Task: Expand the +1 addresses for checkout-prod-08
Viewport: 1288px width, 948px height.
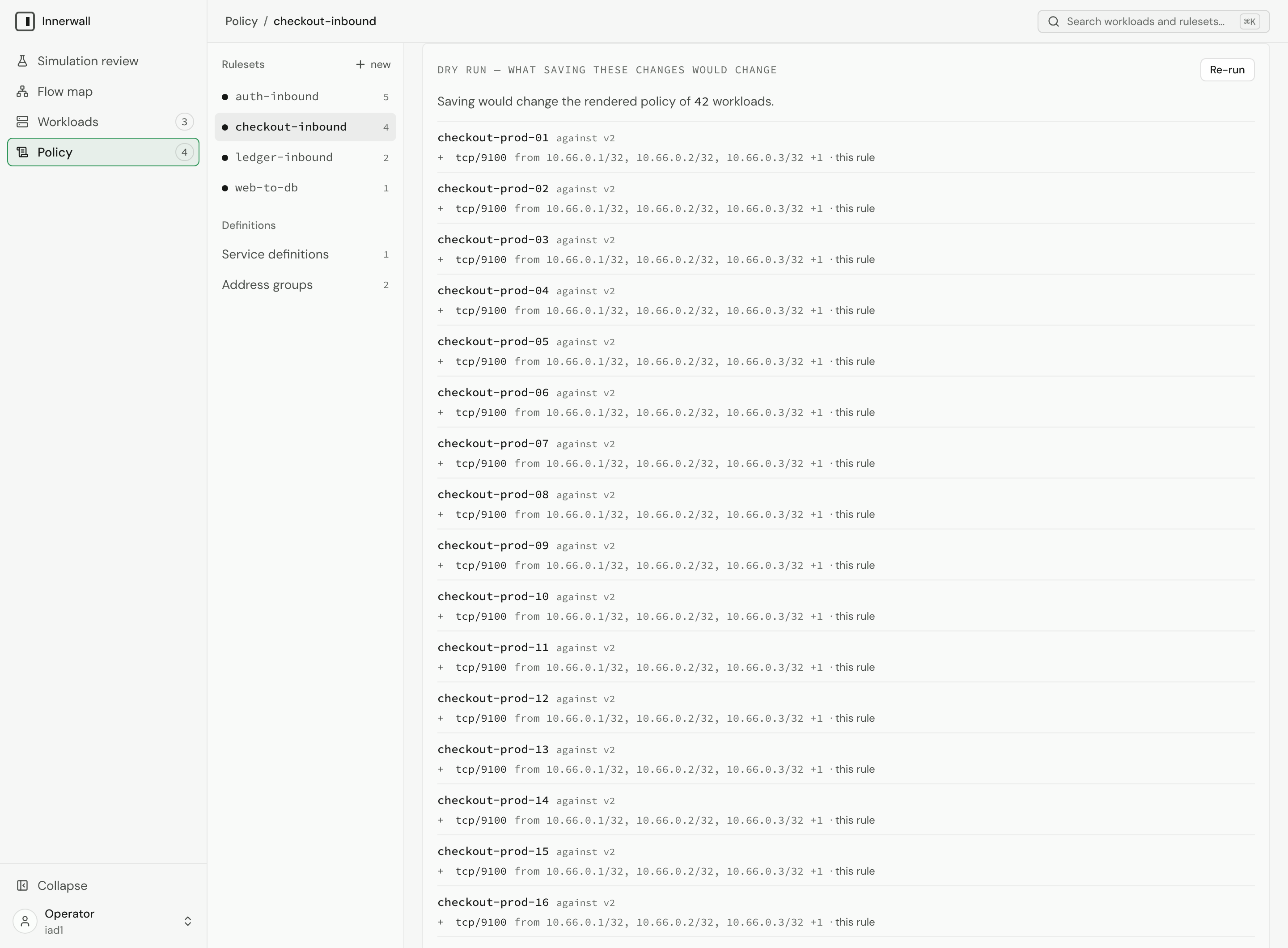Action: point(816,514)
